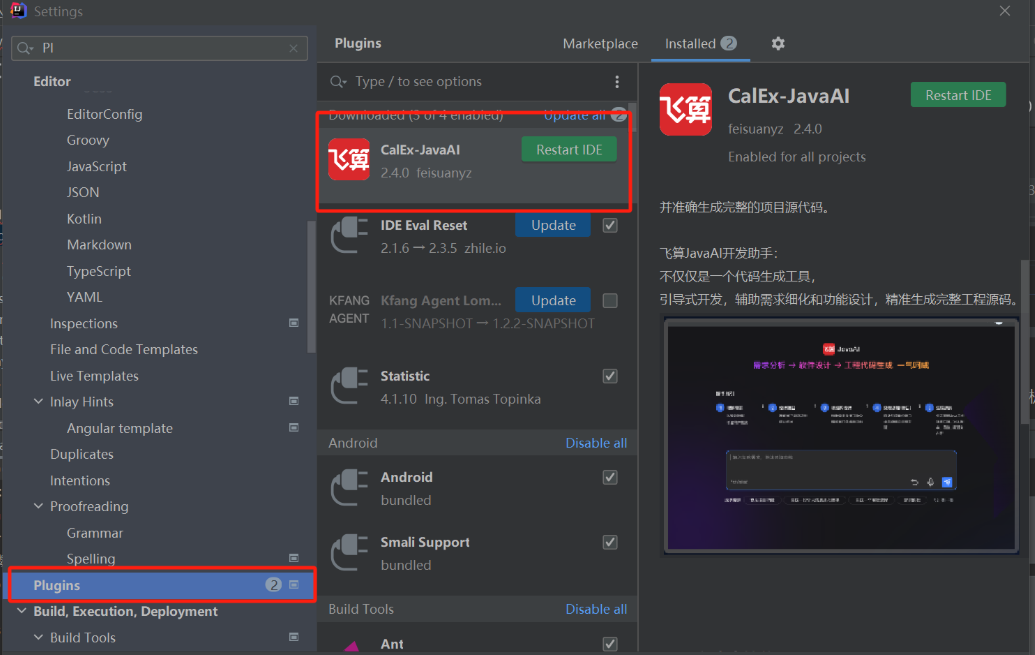Toggle the IDE Eval Reset plugin checkbox
The image size is (1035, 655).
click(610, 225)
